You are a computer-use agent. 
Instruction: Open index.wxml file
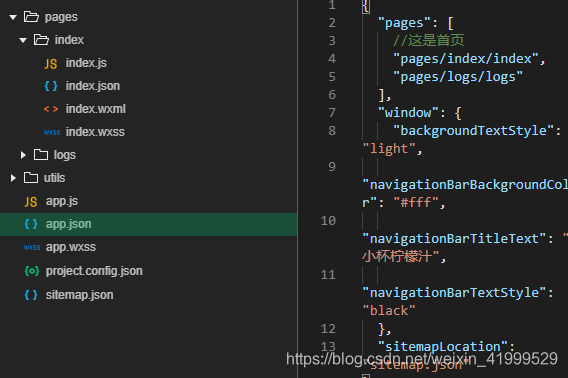click(x=96, y=109)
